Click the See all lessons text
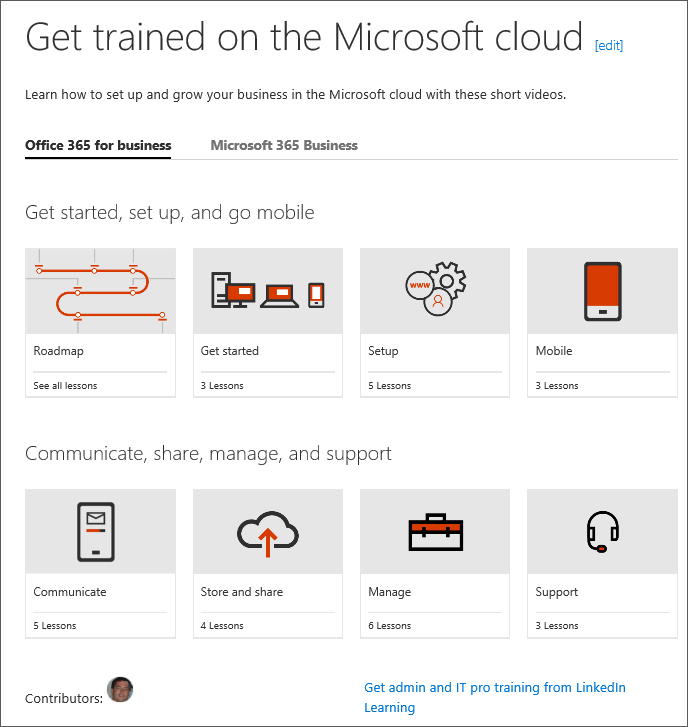This screenshot has width=688, height=727. pyautogui.click(x=65, y=385)
